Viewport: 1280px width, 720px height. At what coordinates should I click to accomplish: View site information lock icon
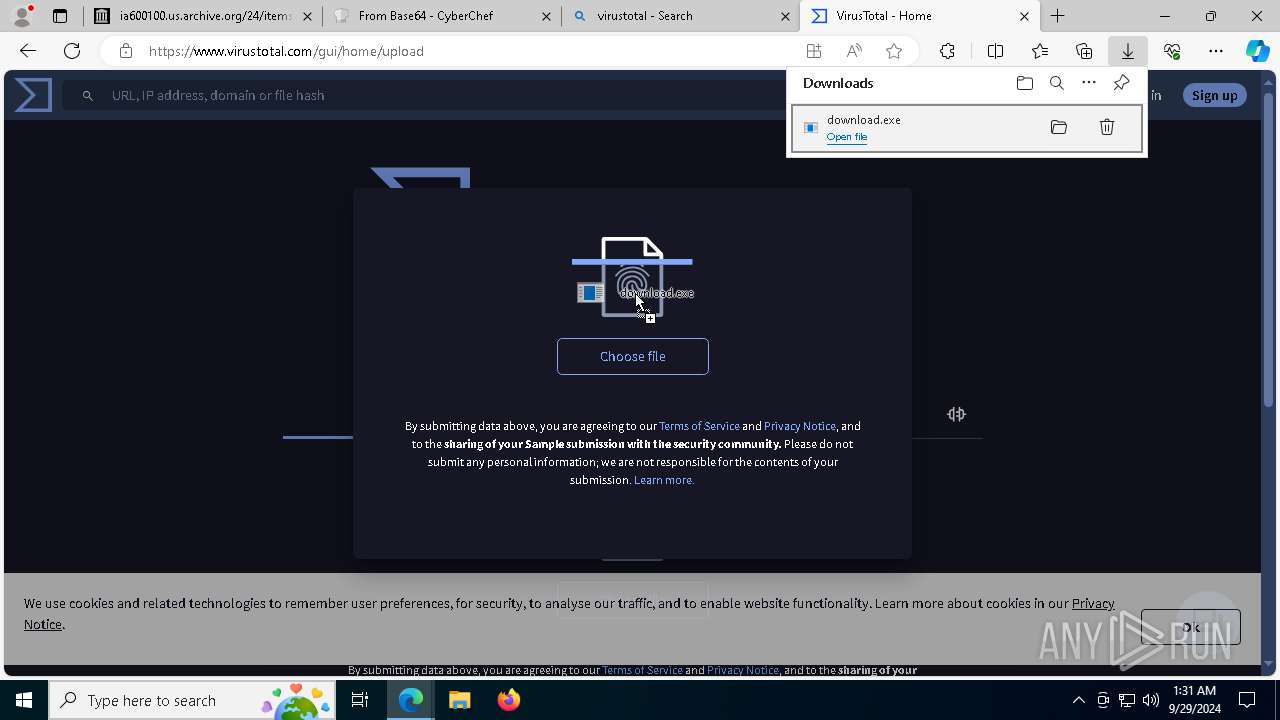point(125,51)
